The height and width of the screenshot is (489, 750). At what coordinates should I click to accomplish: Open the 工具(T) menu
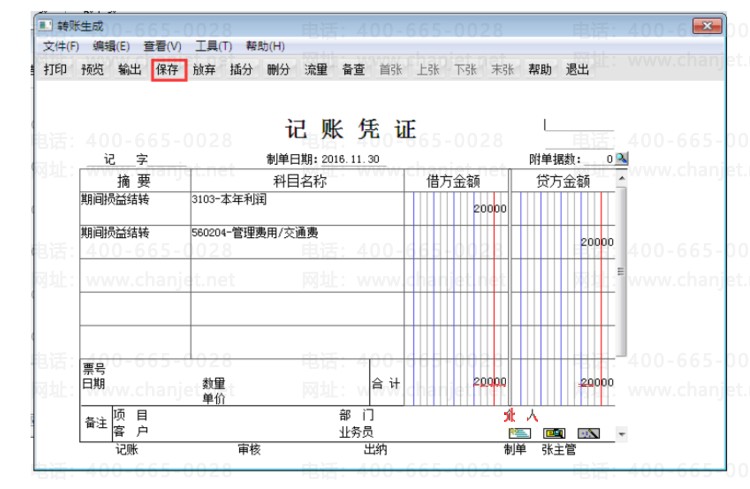click(x=213, y=46)
